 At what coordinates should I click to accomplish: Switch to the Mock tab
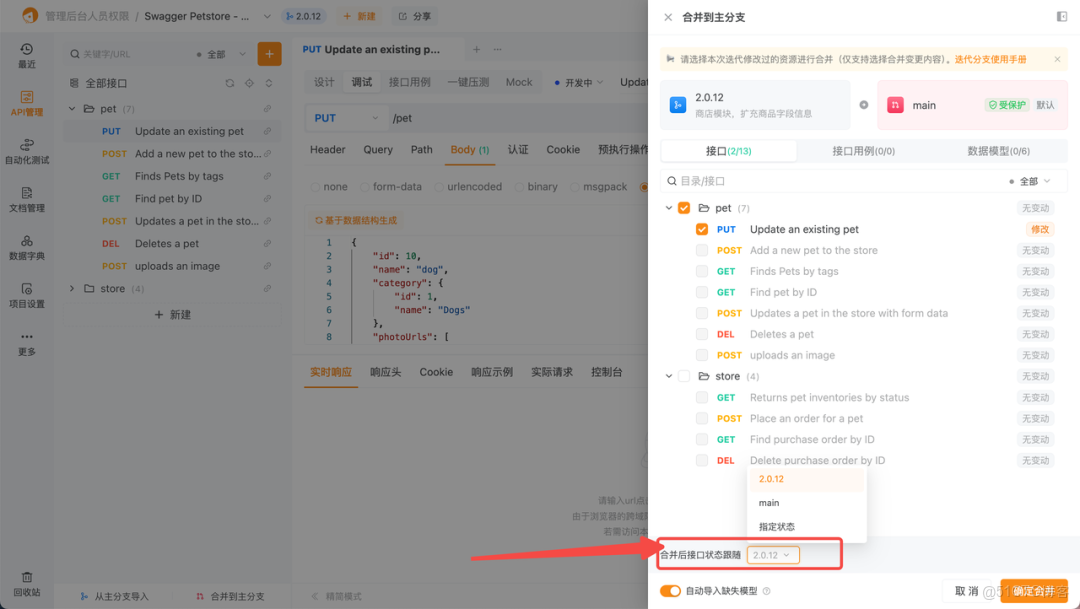(x=519, y=82)
